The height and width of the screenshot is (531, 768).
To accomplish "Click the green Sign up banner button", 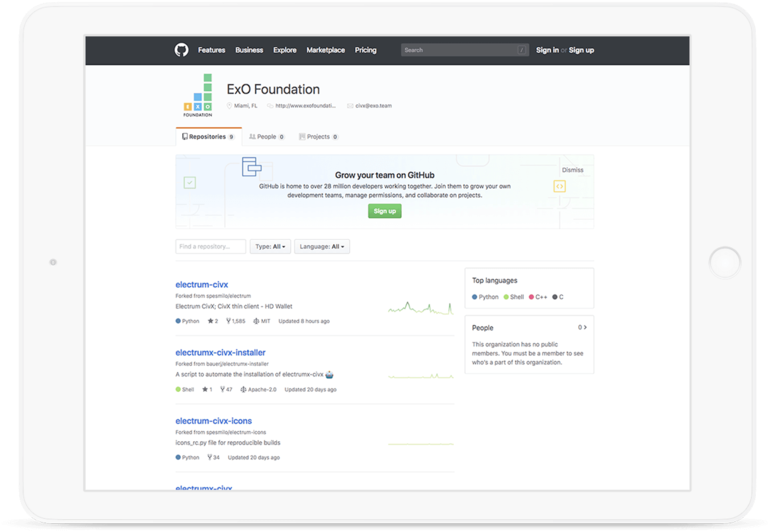I will pos(384,211).
